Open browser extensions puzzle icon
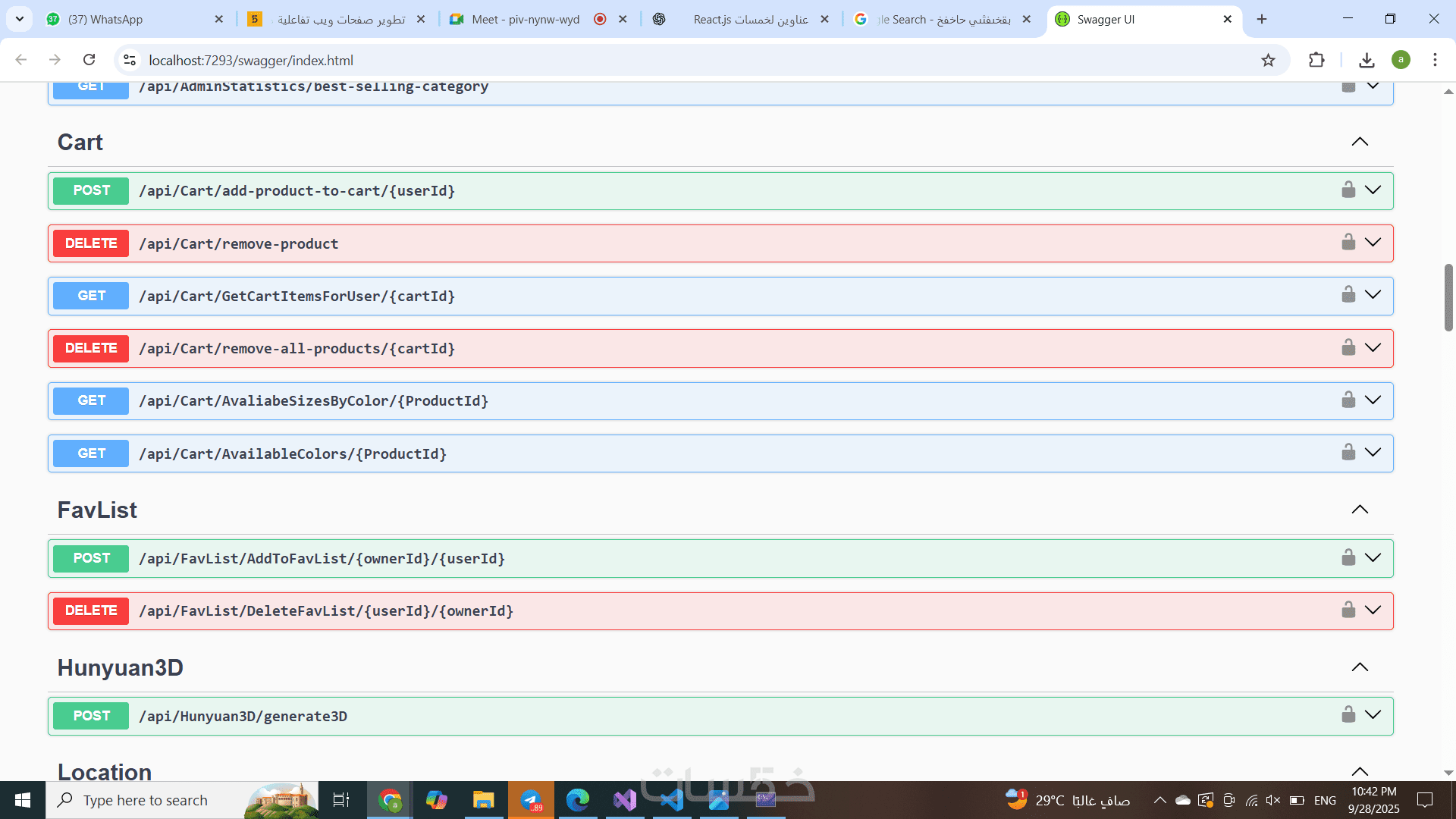 1316,60
